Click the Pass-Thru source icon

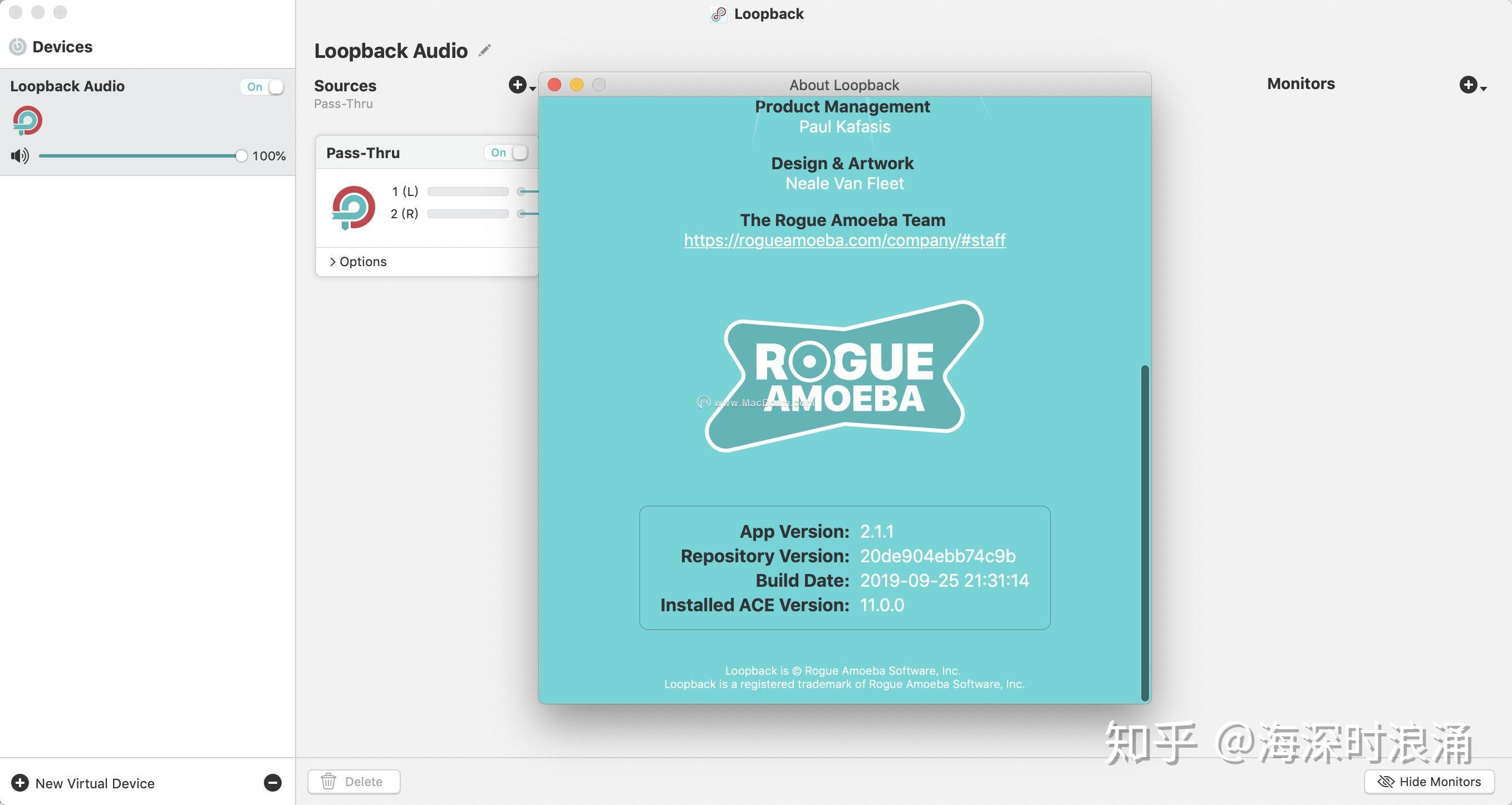click(x=354, y=207)
